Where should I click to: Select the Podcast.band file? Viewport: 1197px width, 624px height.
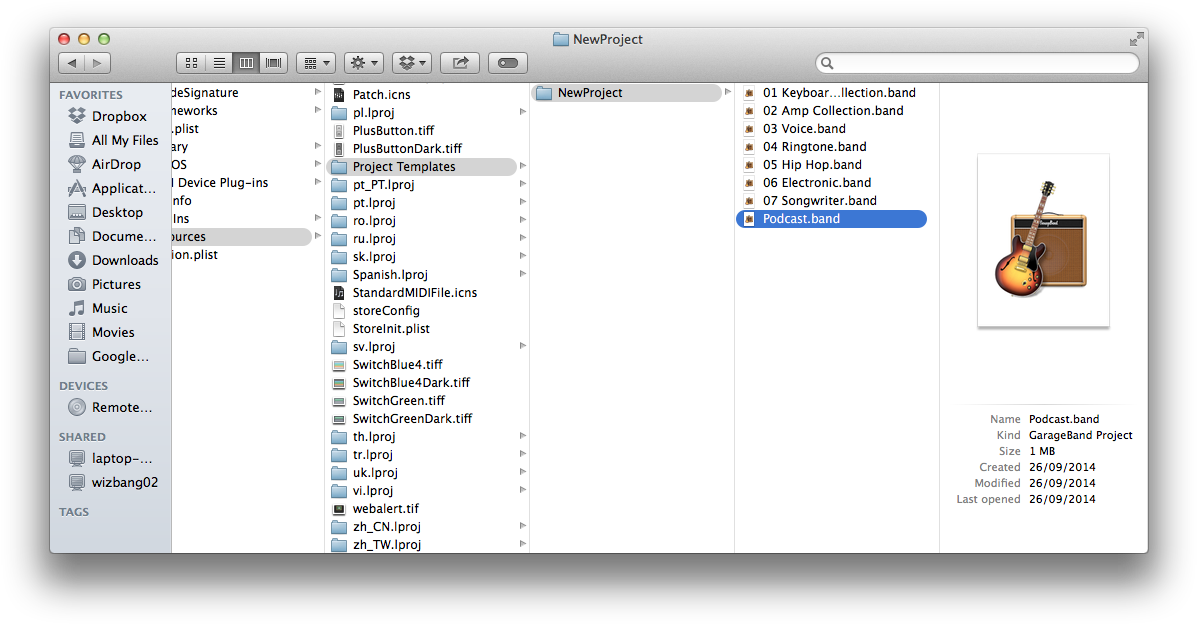tap(831, 219)
